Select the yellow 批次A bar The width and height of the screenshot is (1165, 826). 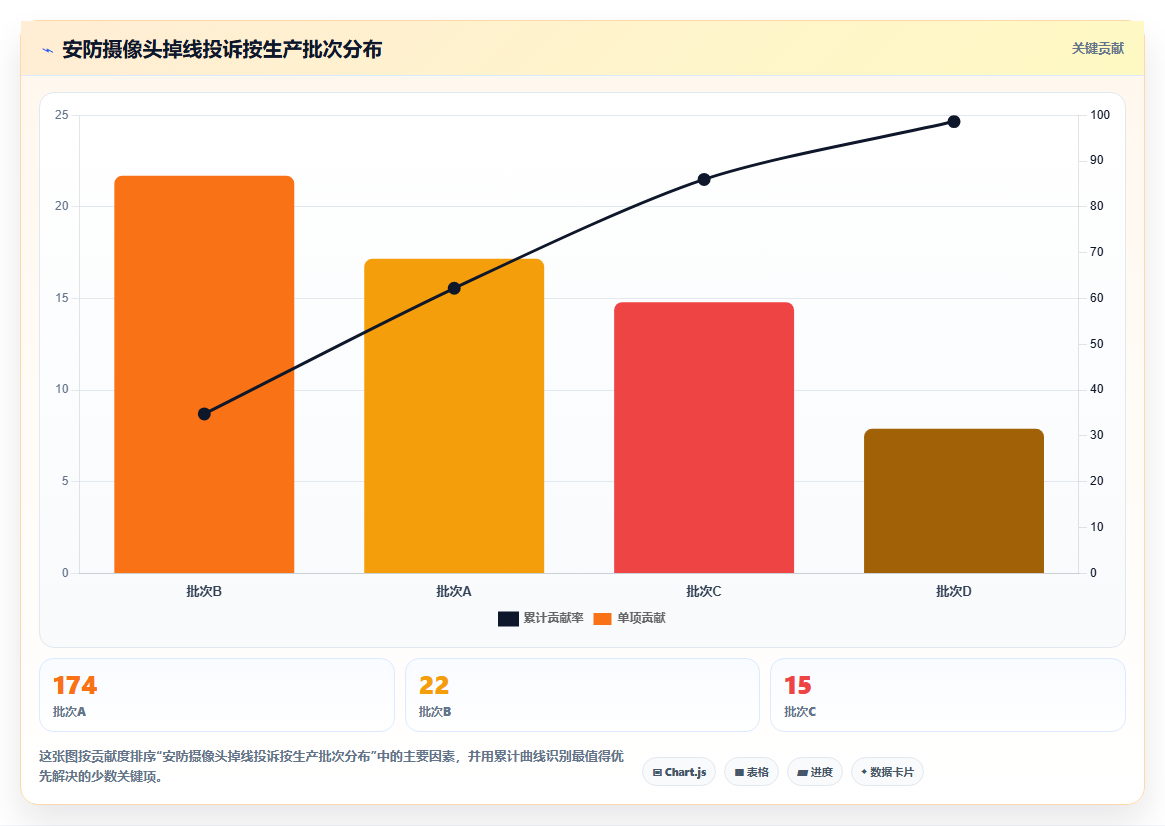pyautogui.click(x=454, y=416)
